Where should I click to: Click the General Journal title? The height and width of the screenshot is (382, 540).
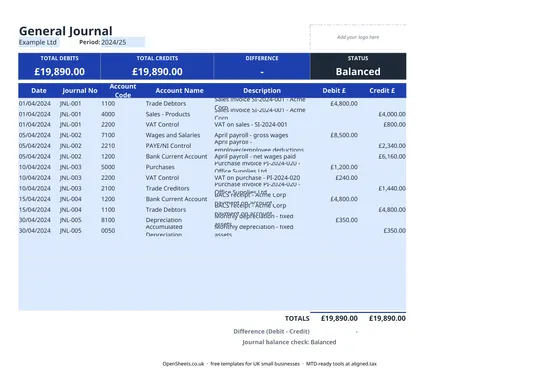[x=65, y=31]
